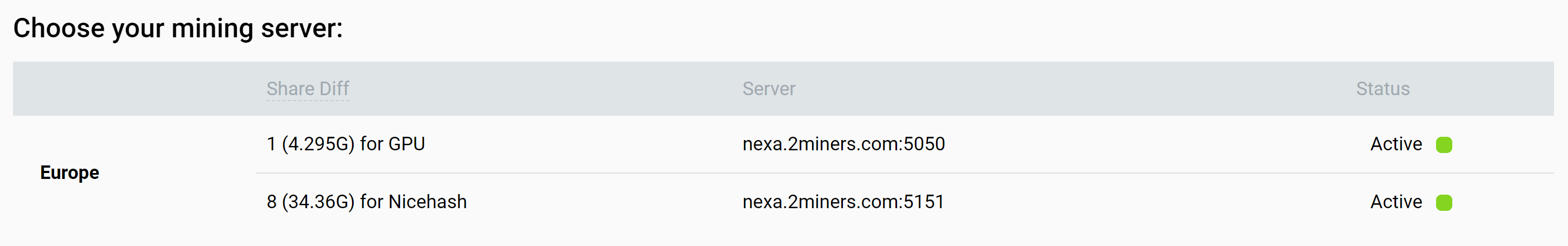The width and height of the screenshot is (1568, 246).
Task: Click the Server column header
Action: pos(769,89)
